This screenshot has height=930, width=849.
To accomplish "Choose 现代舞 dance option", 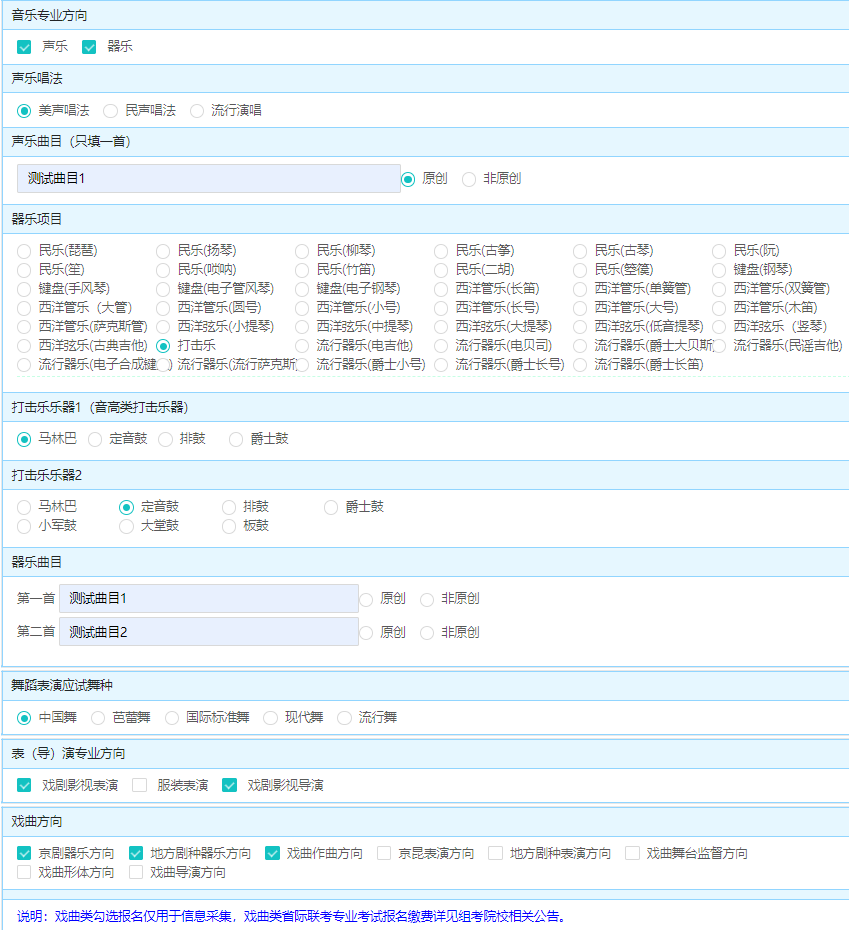I will point(271,718).
